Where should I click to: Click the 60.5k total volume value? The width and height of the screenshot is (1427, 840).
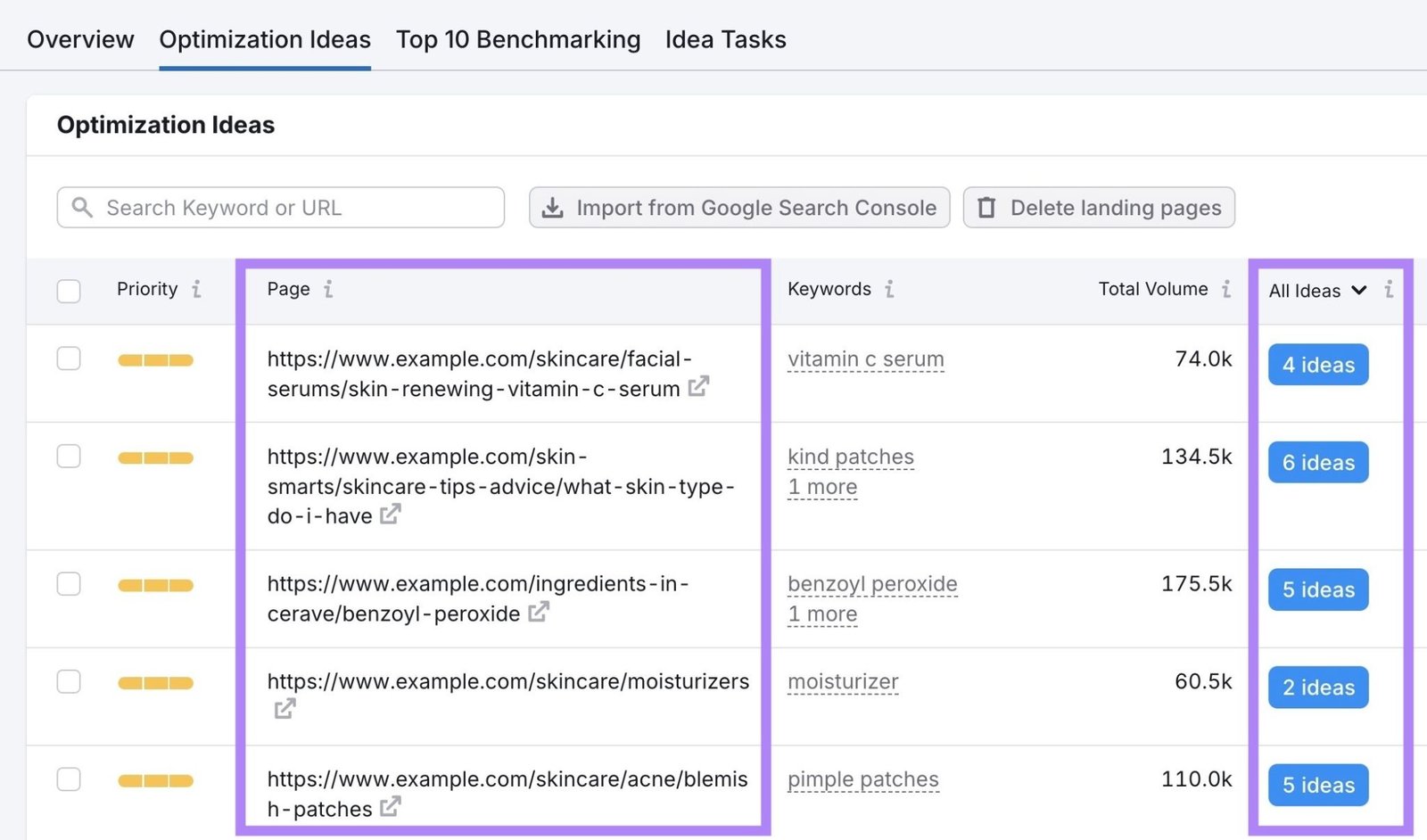1203,681
